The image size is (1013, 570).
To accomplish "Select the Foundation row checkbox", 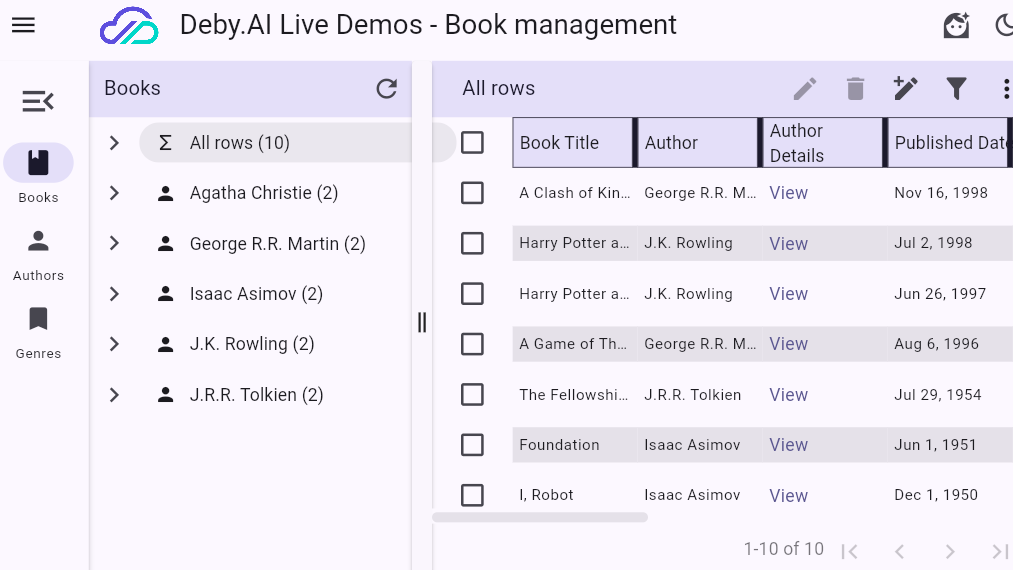I will point(472,445).
